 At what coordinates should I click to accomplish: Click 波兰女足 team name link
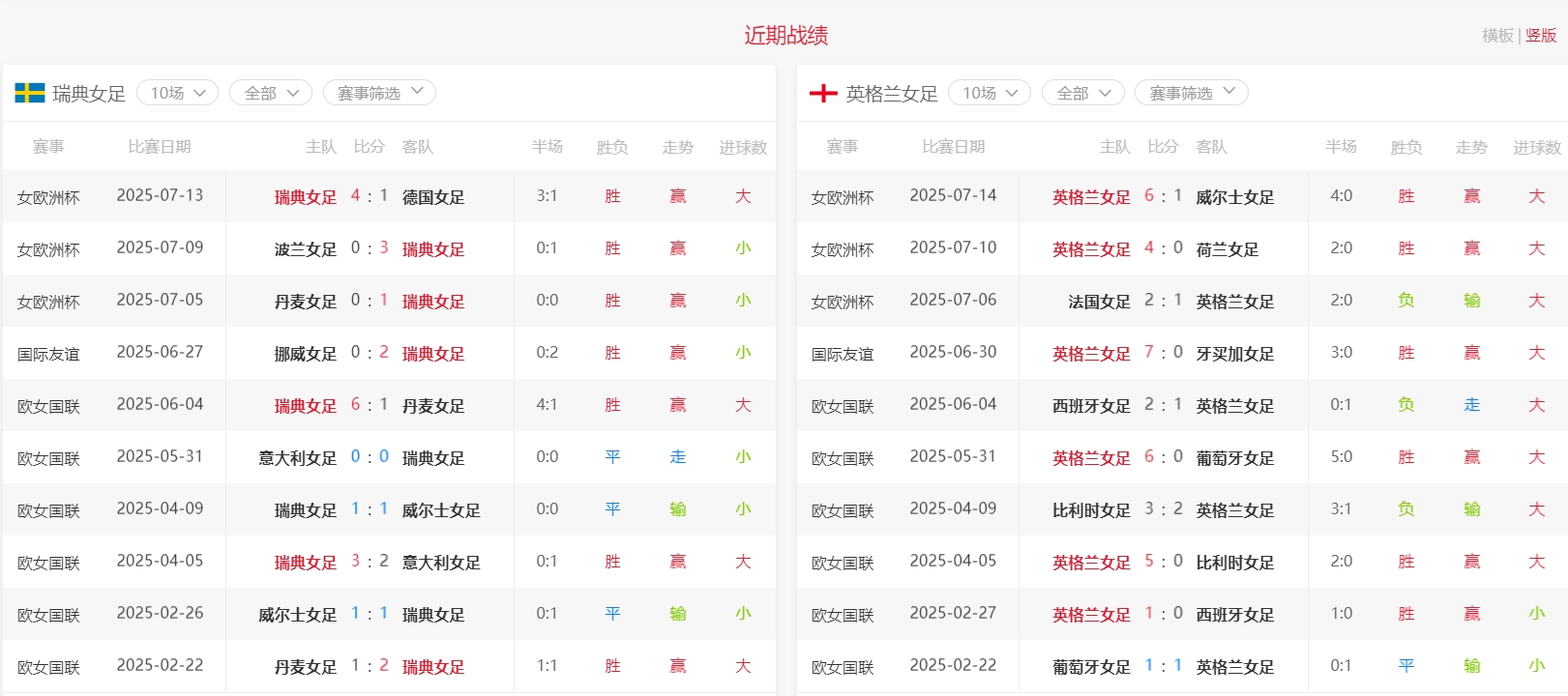coord(305,249)
